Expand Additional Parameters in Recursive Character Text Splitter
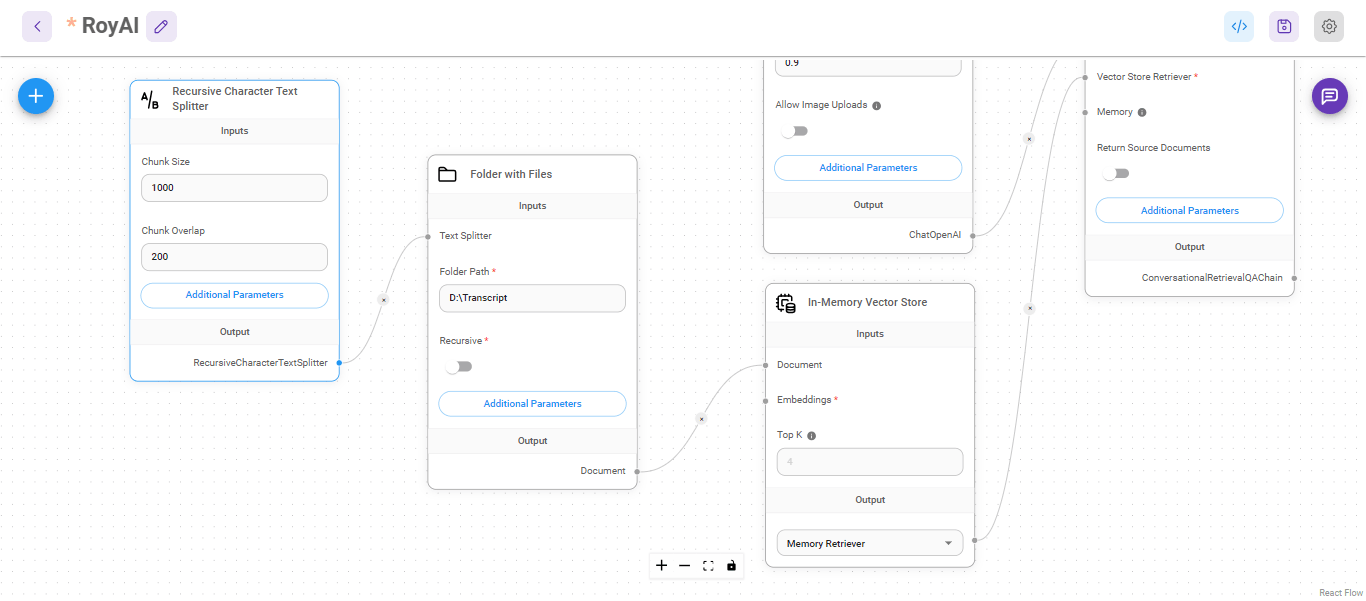Viewport: 1366px width, 601px height. tap(234, 295)
